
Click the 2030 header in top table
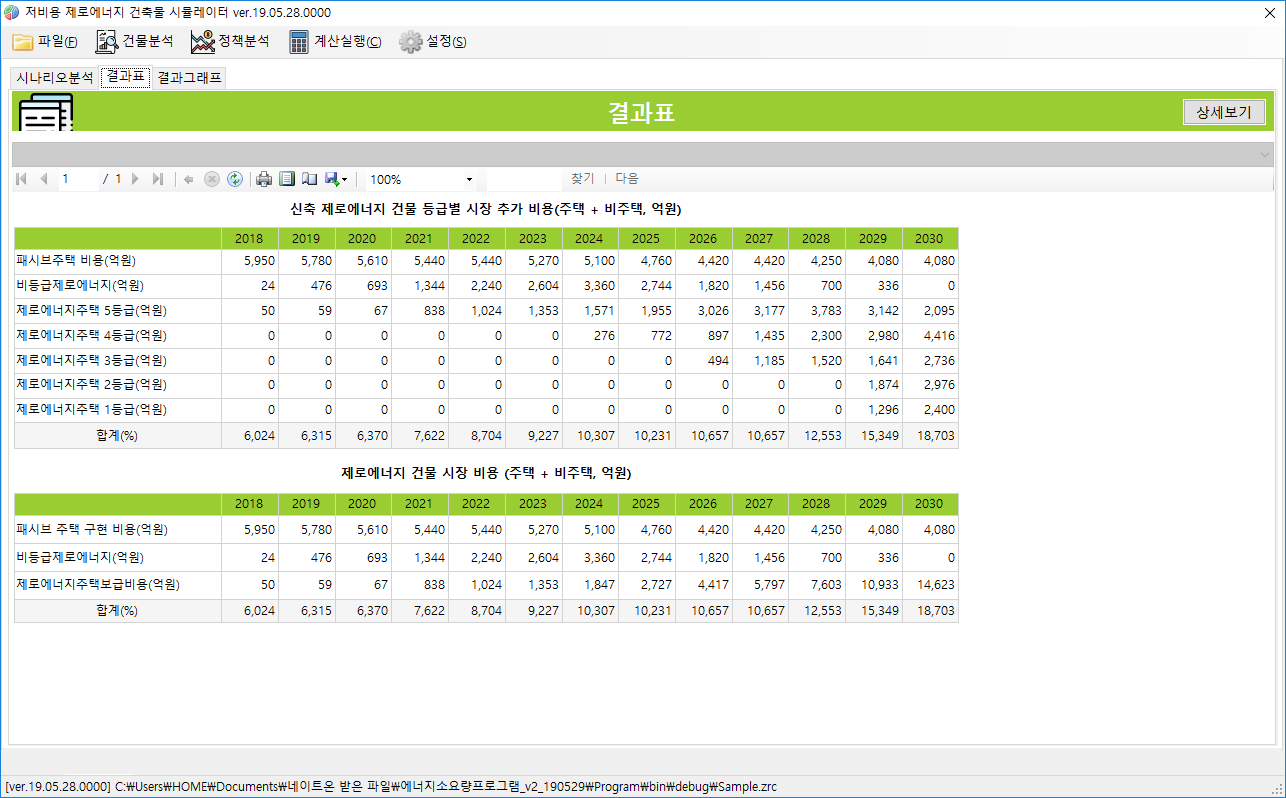click(x=929, y=238)
